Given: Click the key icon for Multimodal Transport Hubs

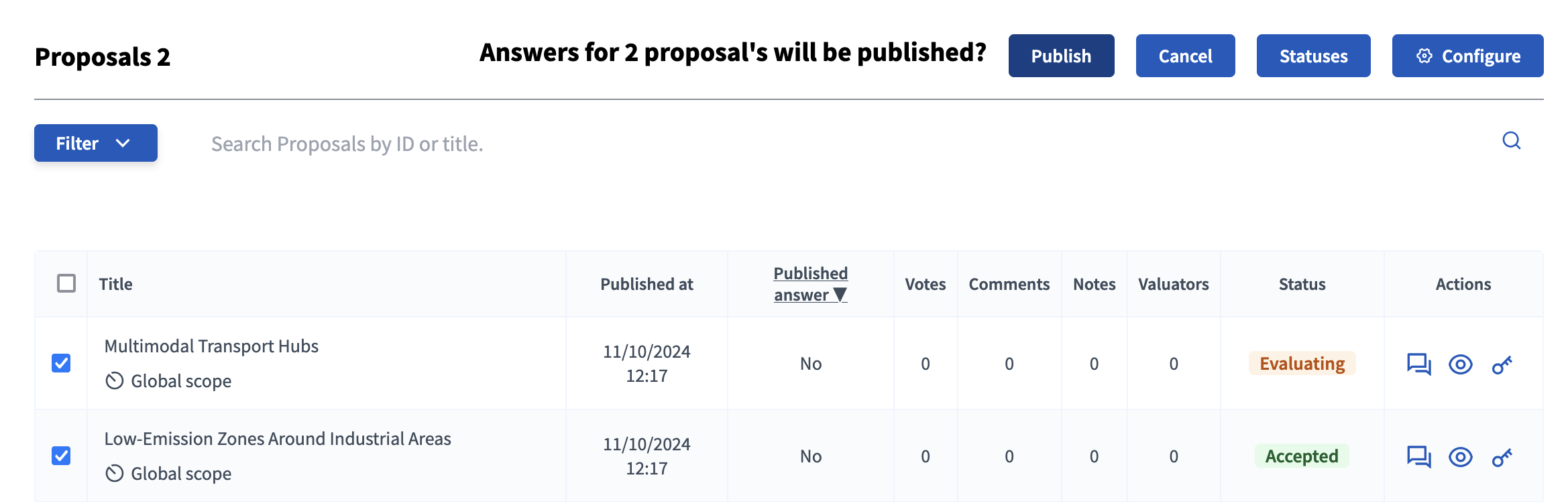Looking at the screenshot, I should 1502,364.
